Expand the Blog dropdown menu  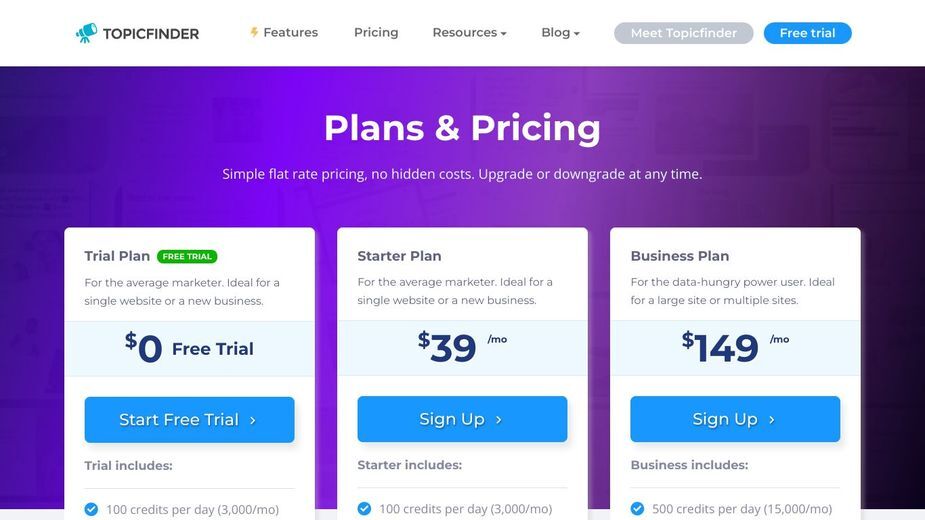click(560, 32)
